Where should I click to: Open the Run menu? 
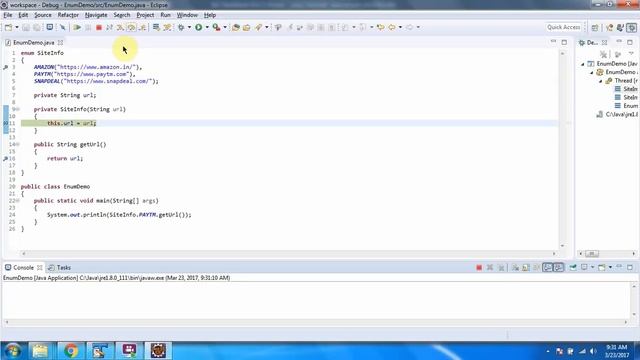165,15
